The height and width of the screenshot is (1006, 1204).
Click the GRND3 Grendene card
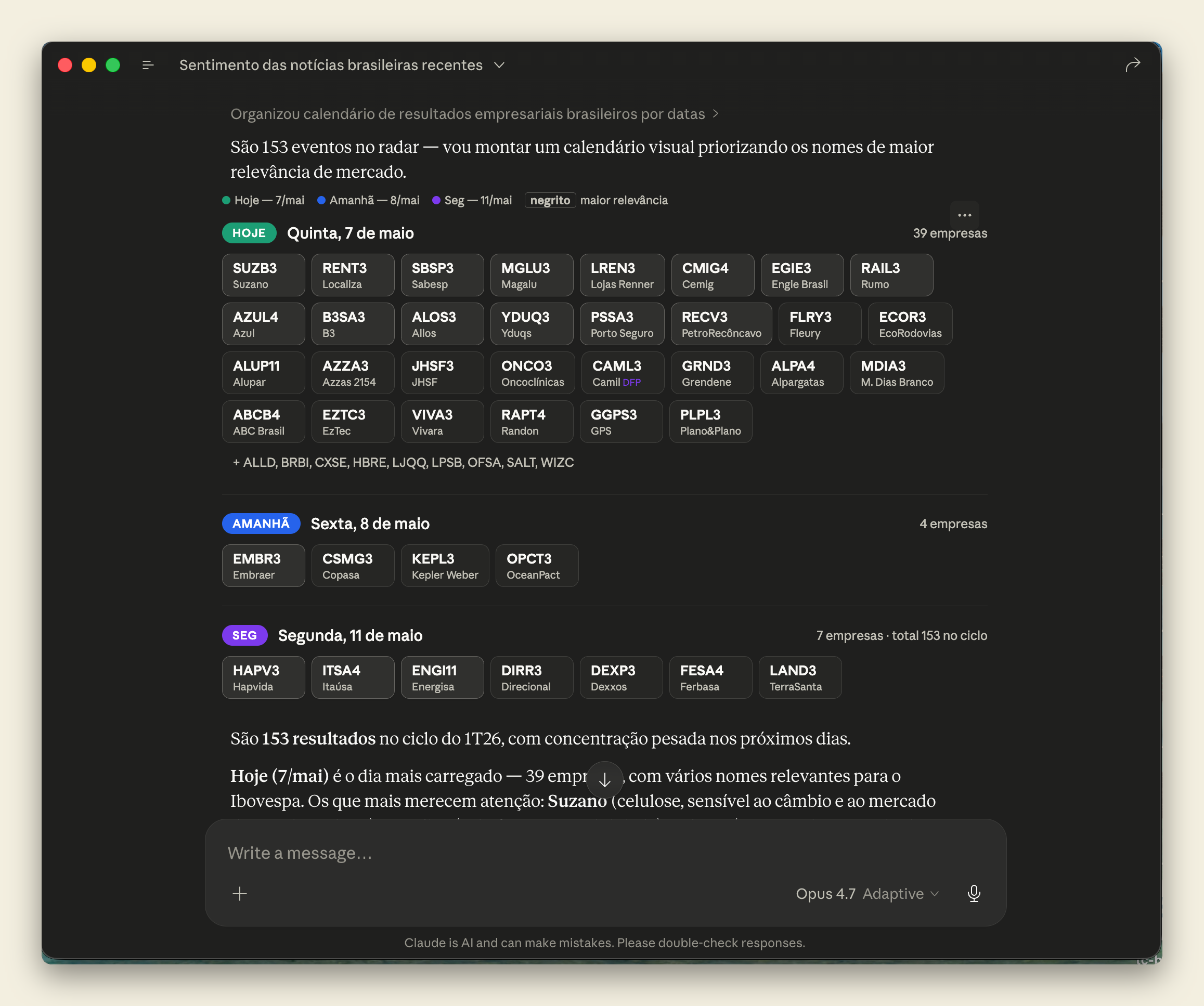(712, 373)
